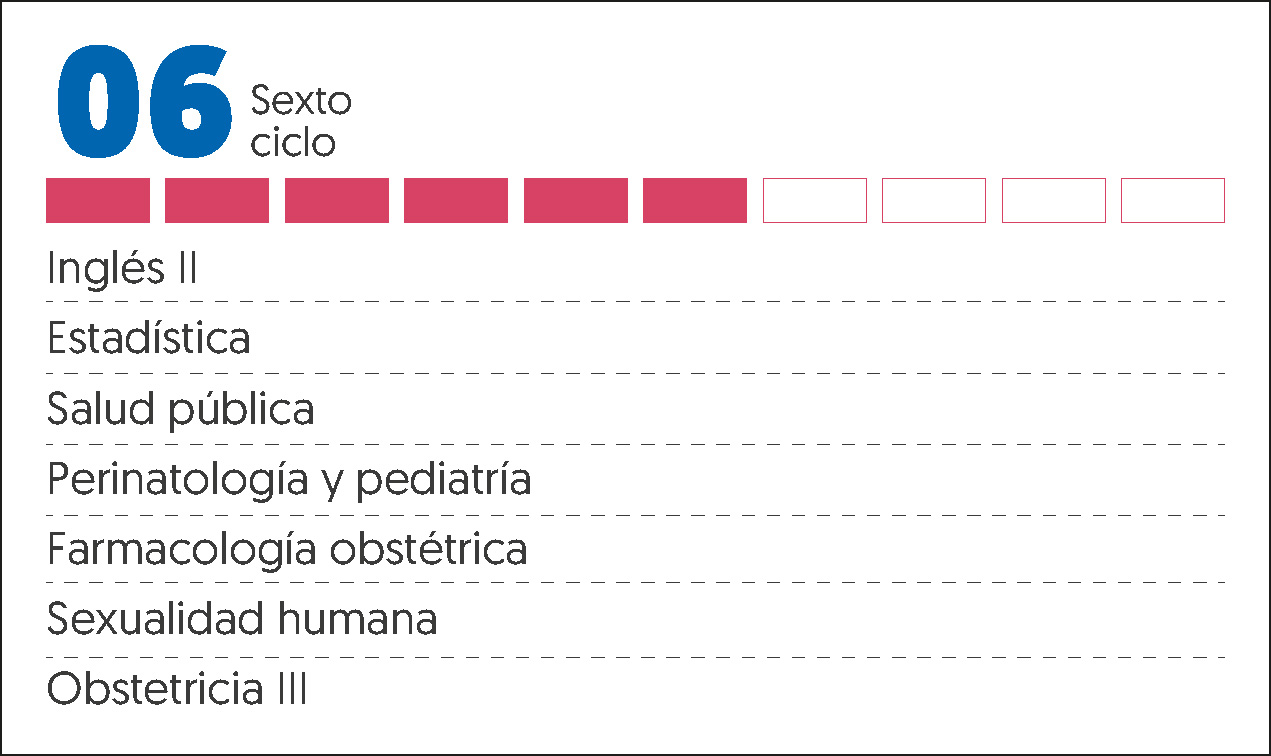Click the last empty outlined progress block
Screen dimensions: 1271x756
click(1173, 200)
